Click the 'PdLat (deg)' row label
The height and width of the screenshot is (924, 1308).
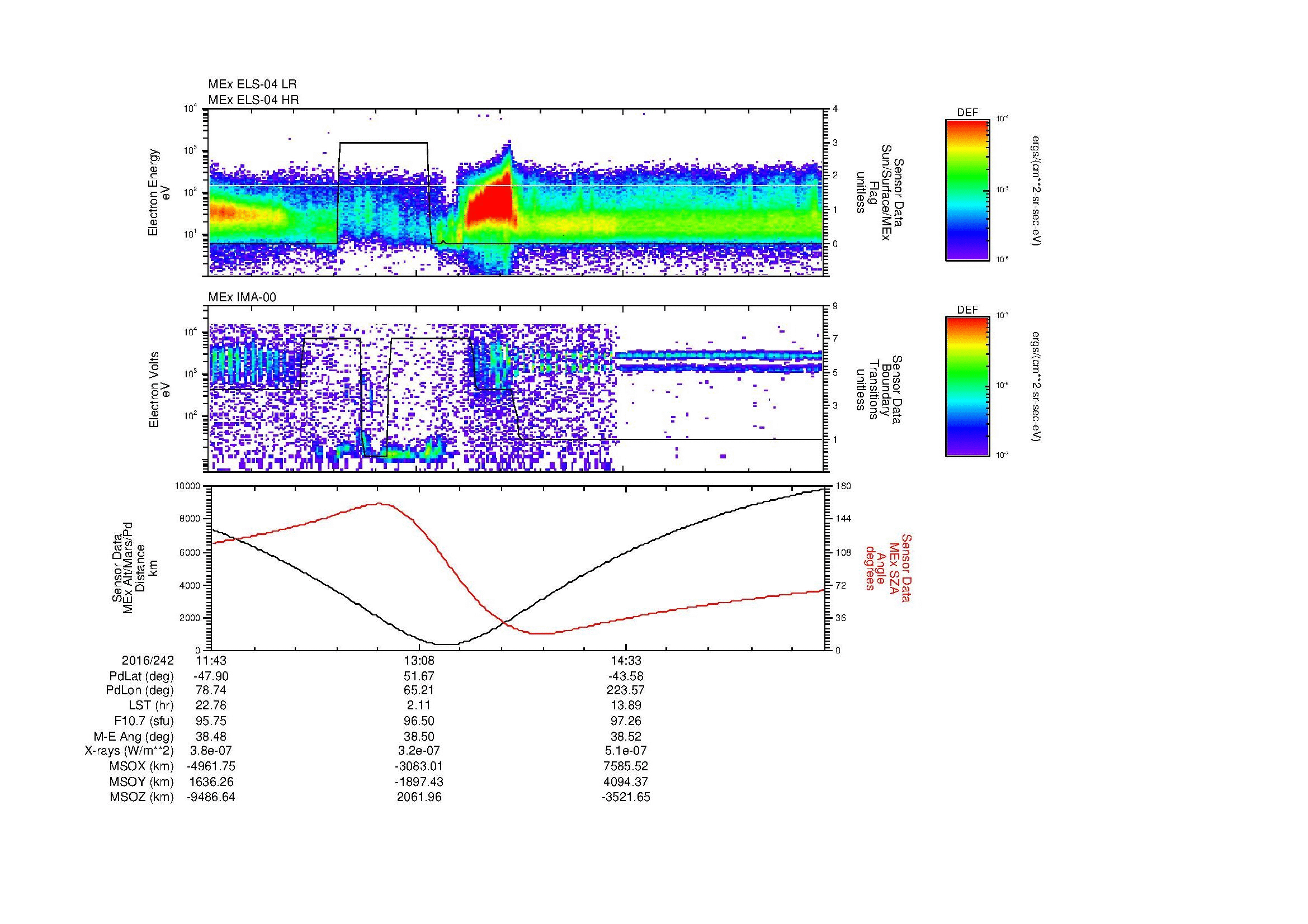[141, 676]
